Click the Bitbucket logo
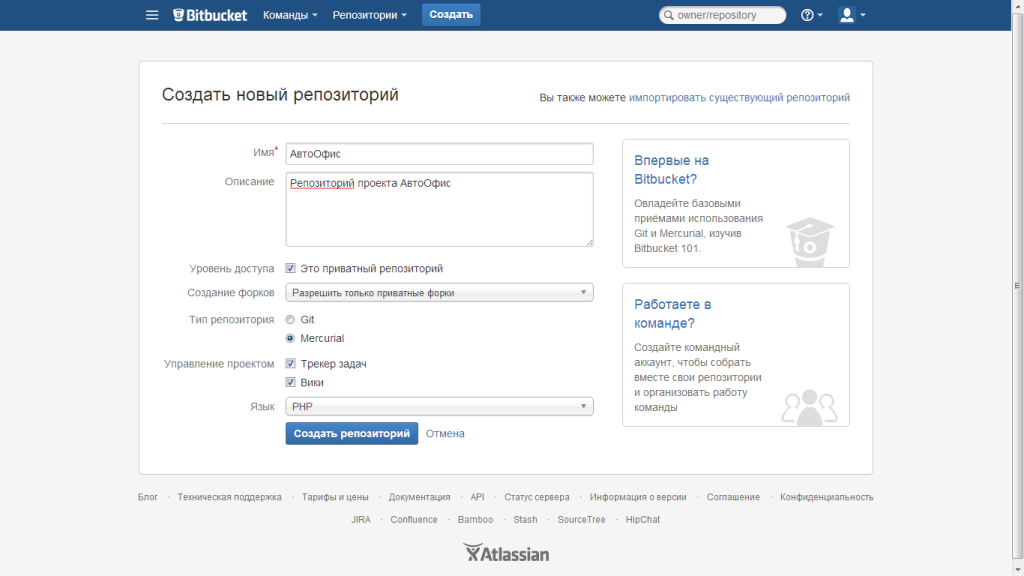This screenshot has width=1024, height=576. (x=209, y=14)
